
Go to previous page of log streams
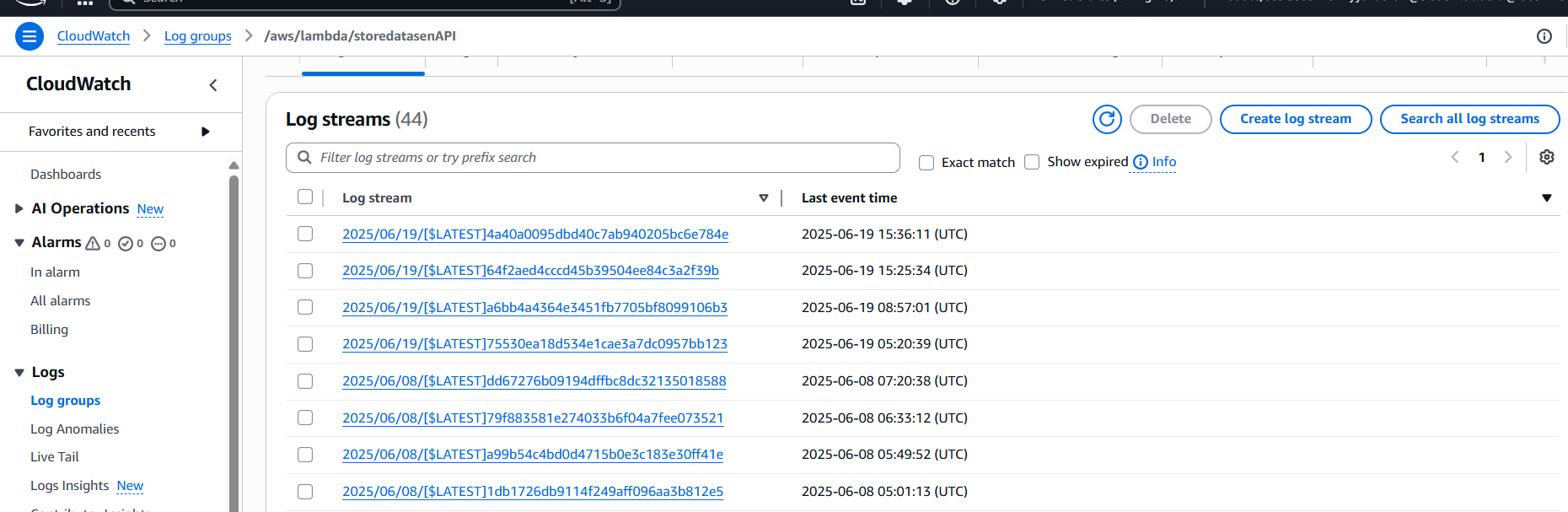1454,158
